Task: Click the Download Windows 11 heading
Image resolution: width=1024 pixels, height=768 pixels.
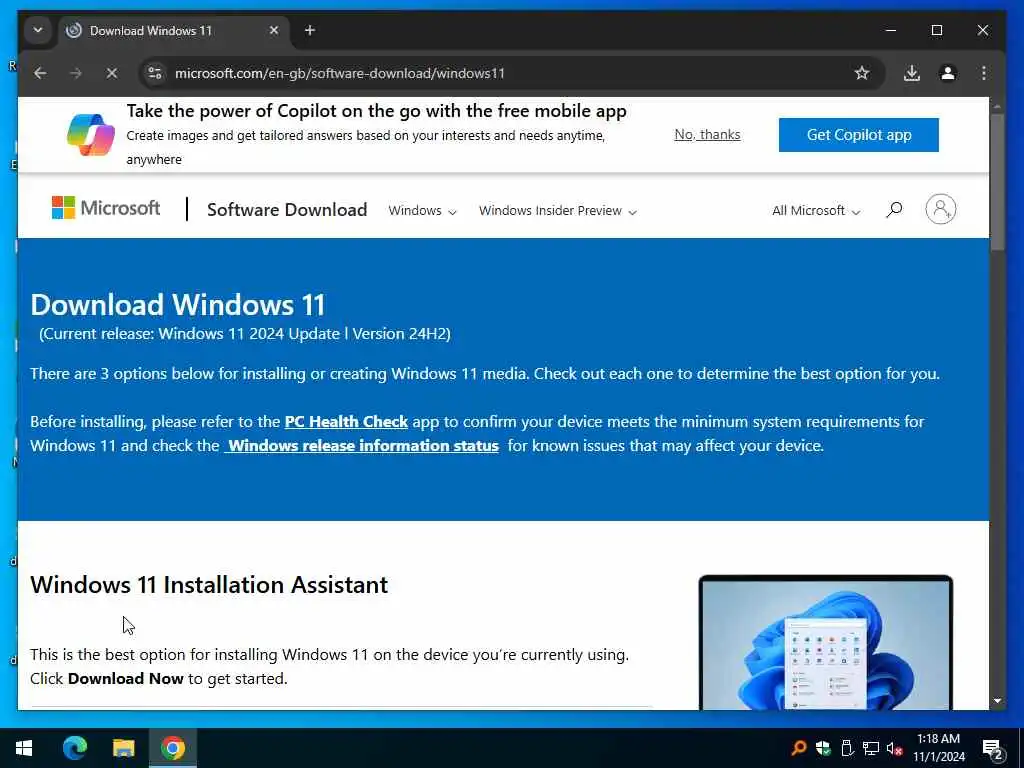Action: coord(178,305)
